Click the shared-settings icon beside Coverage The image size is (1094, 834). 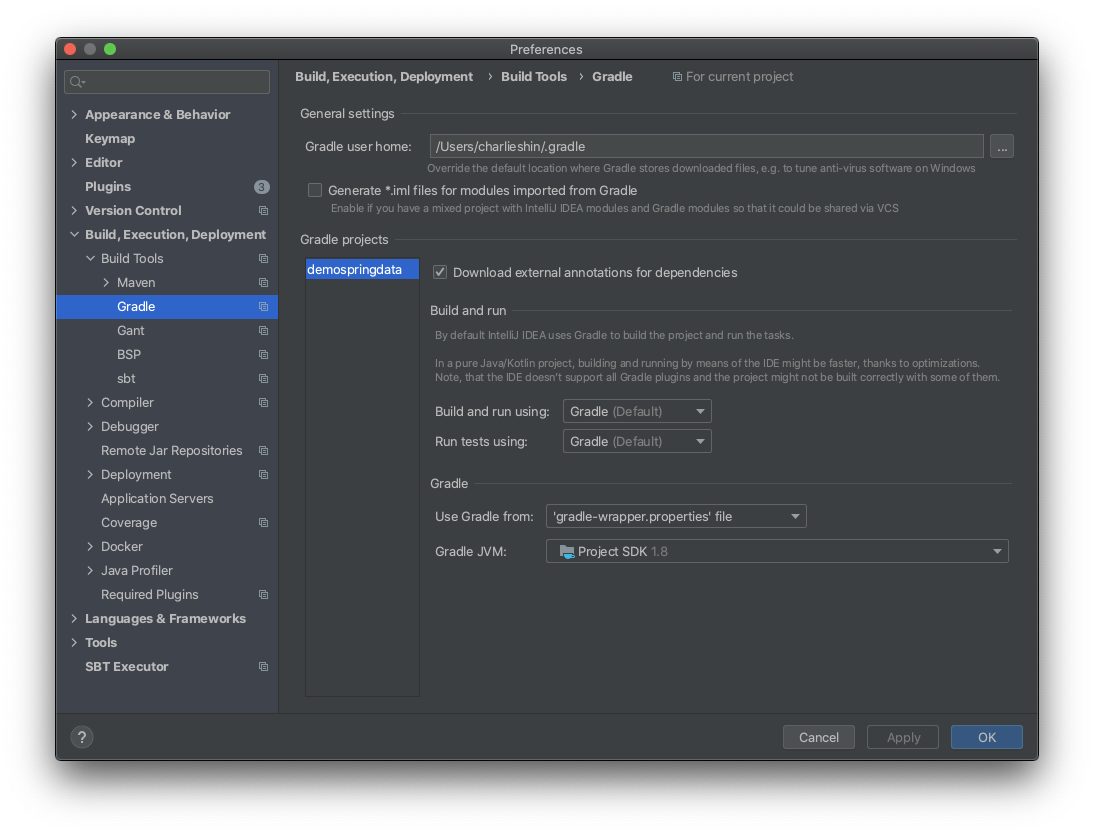[262, 522]
